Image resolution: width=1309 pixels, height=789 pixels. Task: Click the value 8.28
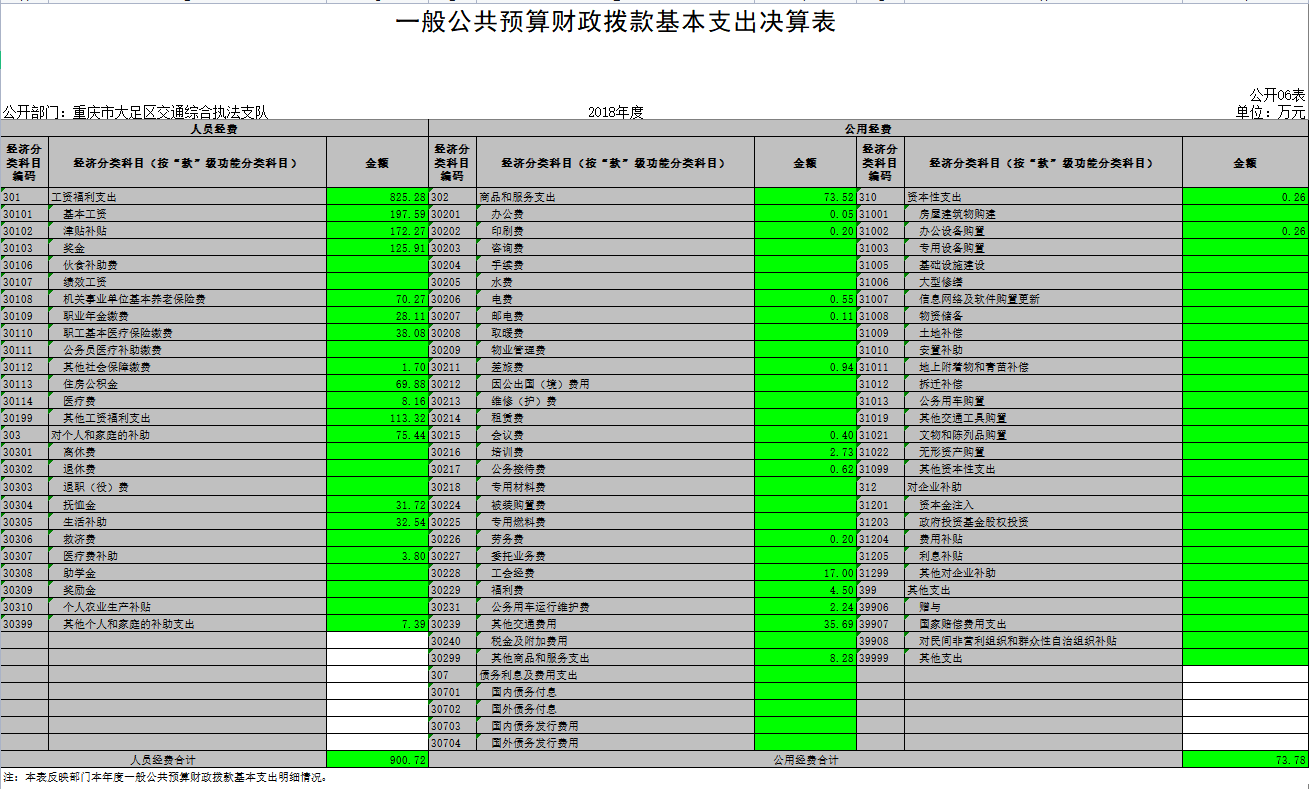coord(805,658)
